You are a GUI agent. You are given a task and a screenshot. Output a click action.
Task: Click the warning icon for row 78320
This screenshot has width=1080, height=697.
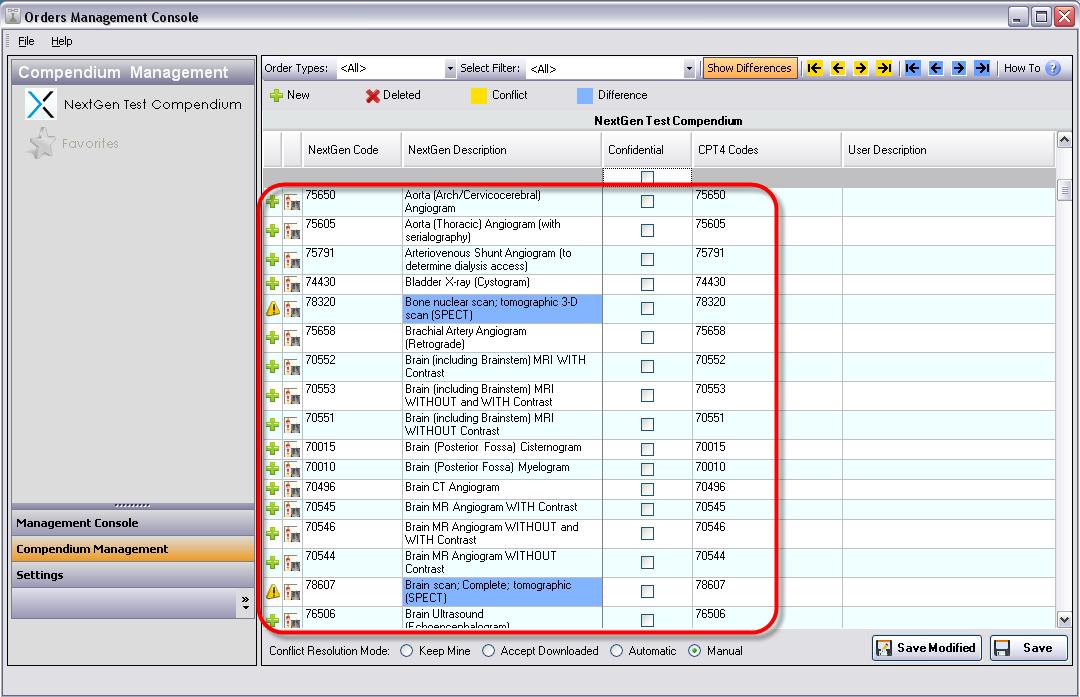tap(273, 309)
